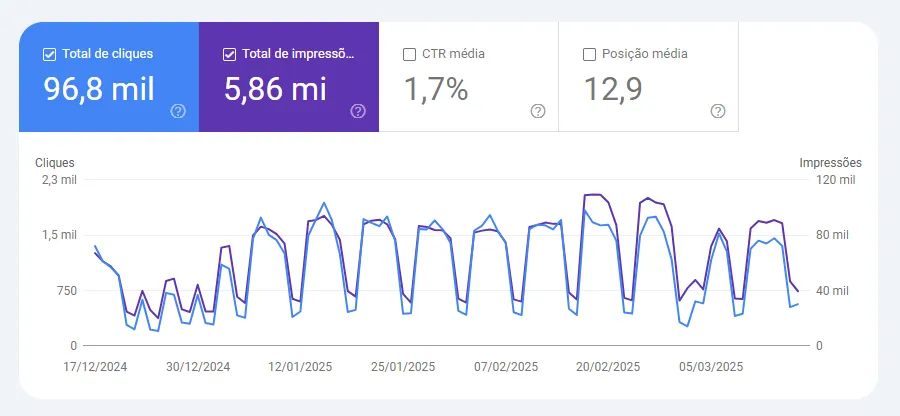This screenshot has height=416, width=900.
Task: Open help icon on Total de impressões card
Action: 358,111
